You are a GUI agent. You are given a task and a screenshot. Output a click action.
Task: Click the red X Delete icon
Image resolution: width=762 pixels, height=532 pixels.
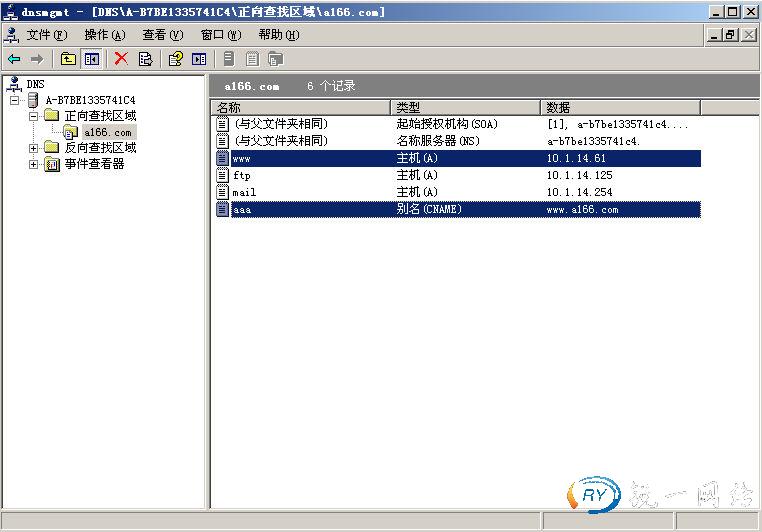[x=121, y=59]
